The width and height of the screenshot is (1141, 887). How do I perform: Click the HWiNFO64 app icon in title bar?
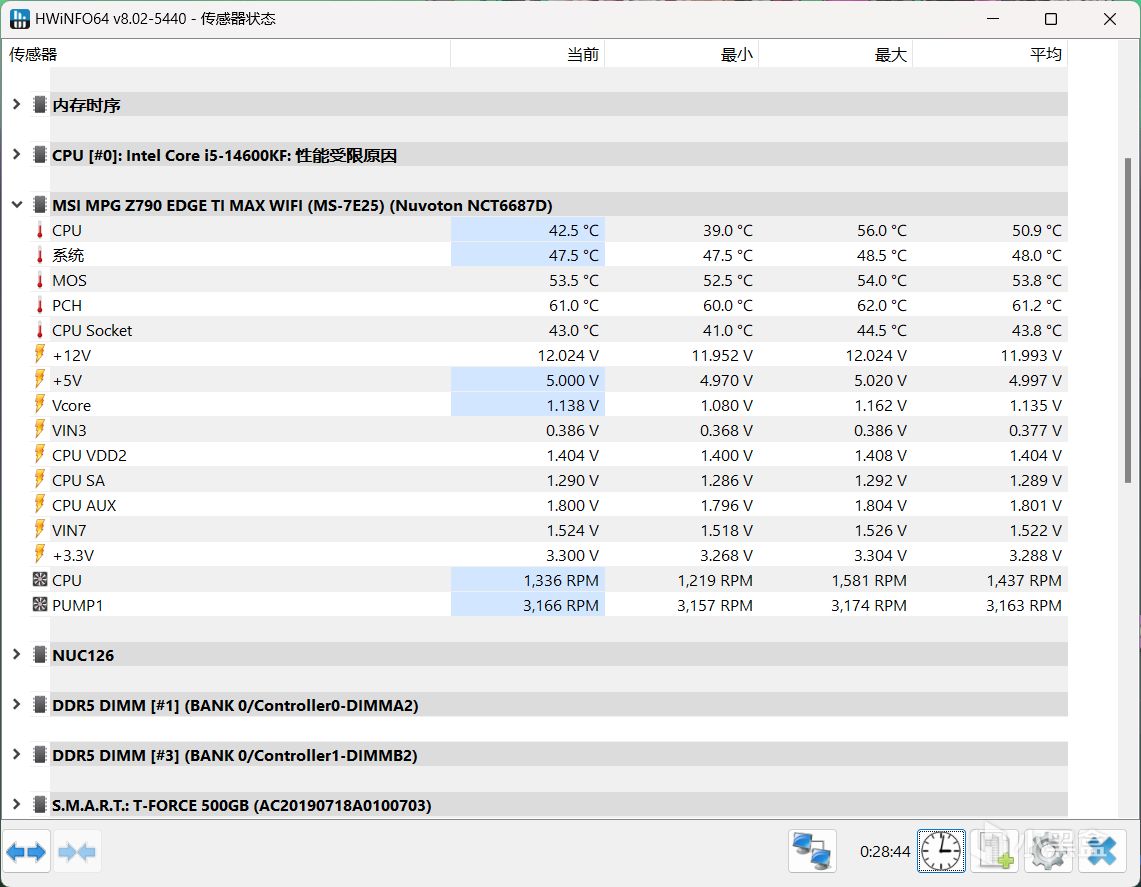[x=19, y=19]
